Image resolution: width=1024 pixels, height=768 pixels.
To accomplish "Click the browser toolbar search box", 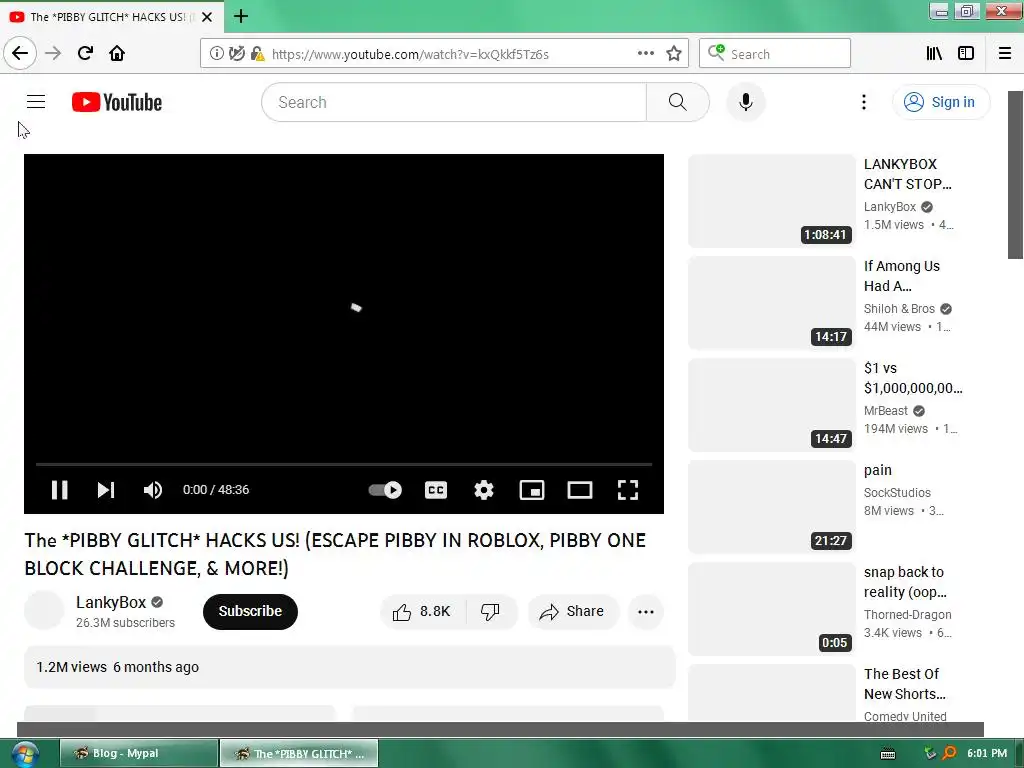I will (x=775, y=54).
